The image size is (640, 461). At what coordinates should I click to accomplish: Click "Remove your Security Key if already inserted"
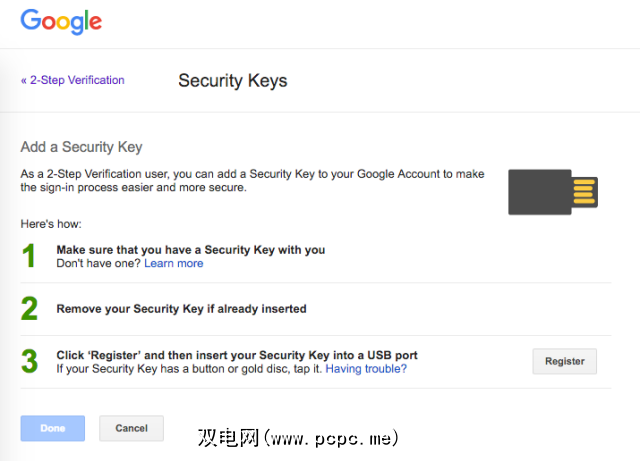[x=181, y=309]
